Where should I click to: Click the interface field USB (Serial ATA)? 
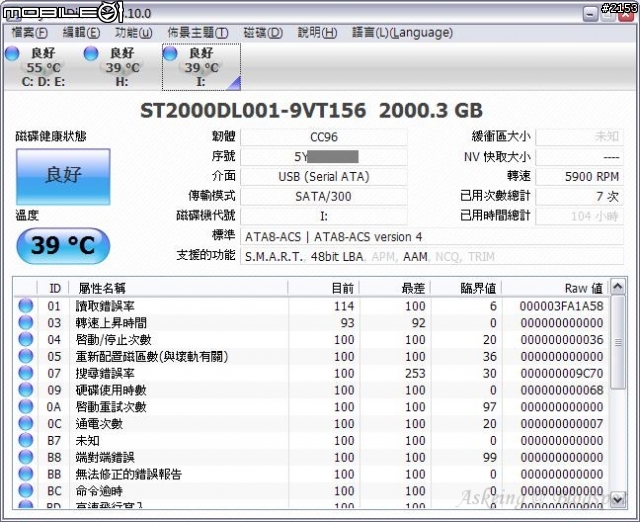pyautogui.click(x=324, y=177)
